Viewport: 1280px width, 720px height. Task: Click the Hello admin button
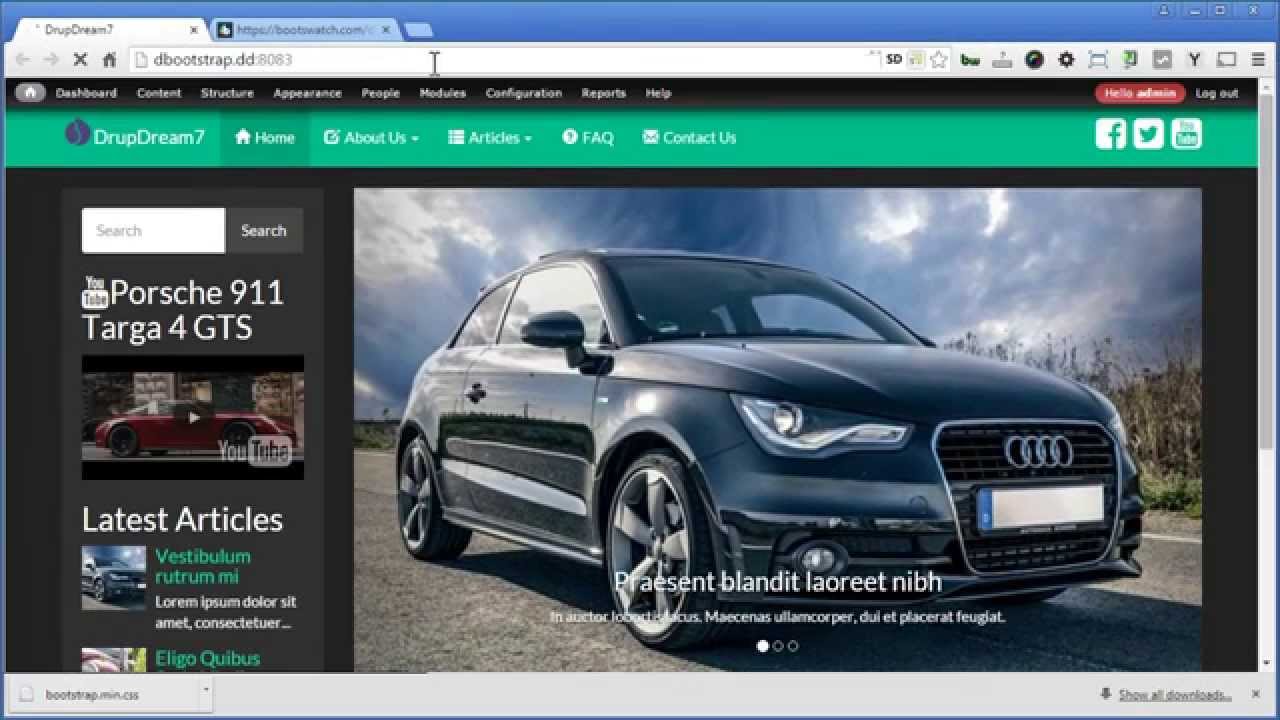[x=1140, y=93]
